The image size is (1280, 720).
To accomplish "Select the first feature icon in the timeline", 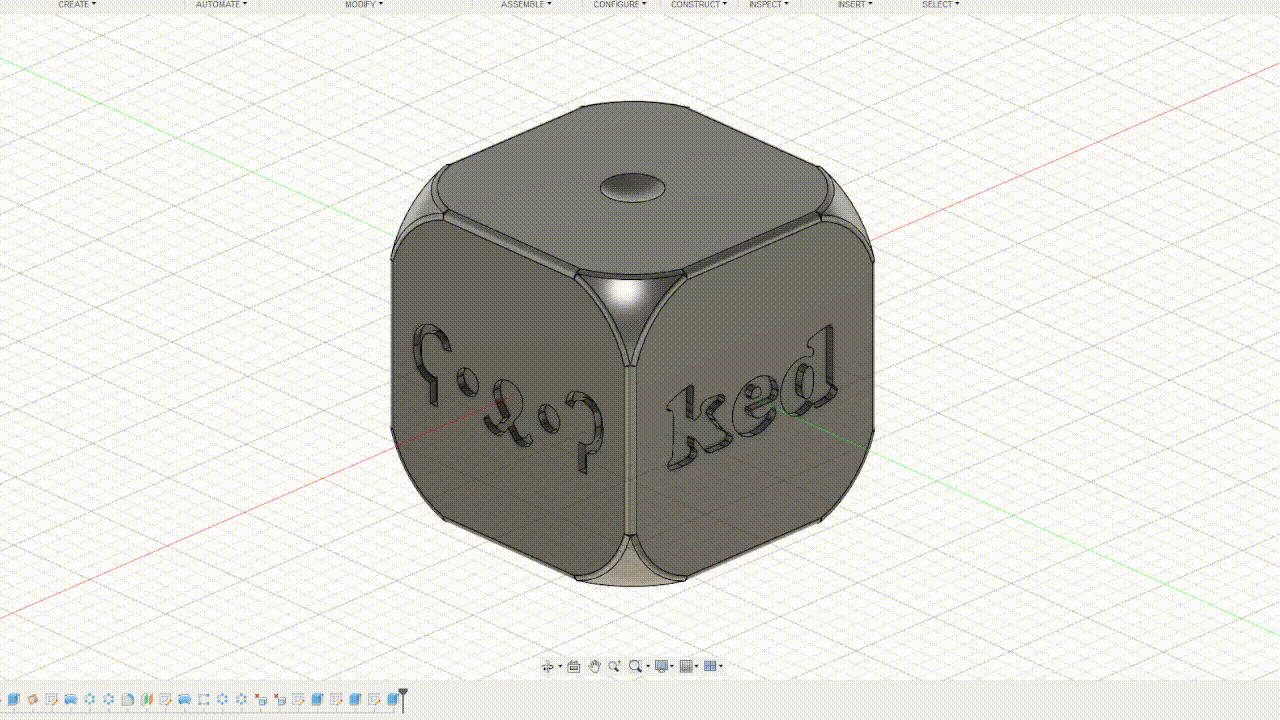I will (12, 700).
